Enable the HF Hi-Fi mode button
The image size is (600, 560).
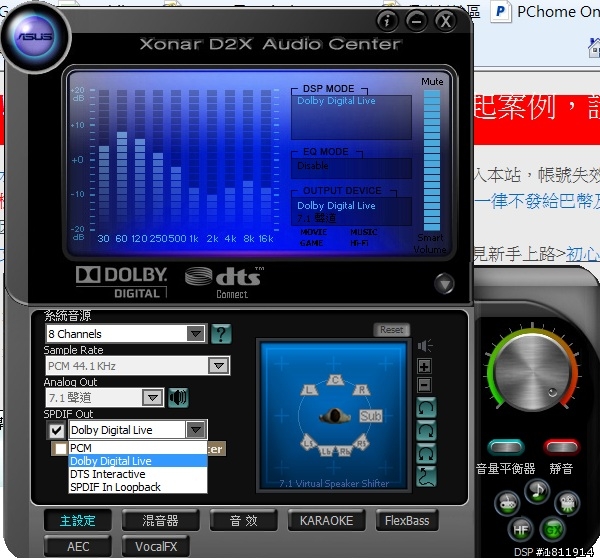(521, 530)
